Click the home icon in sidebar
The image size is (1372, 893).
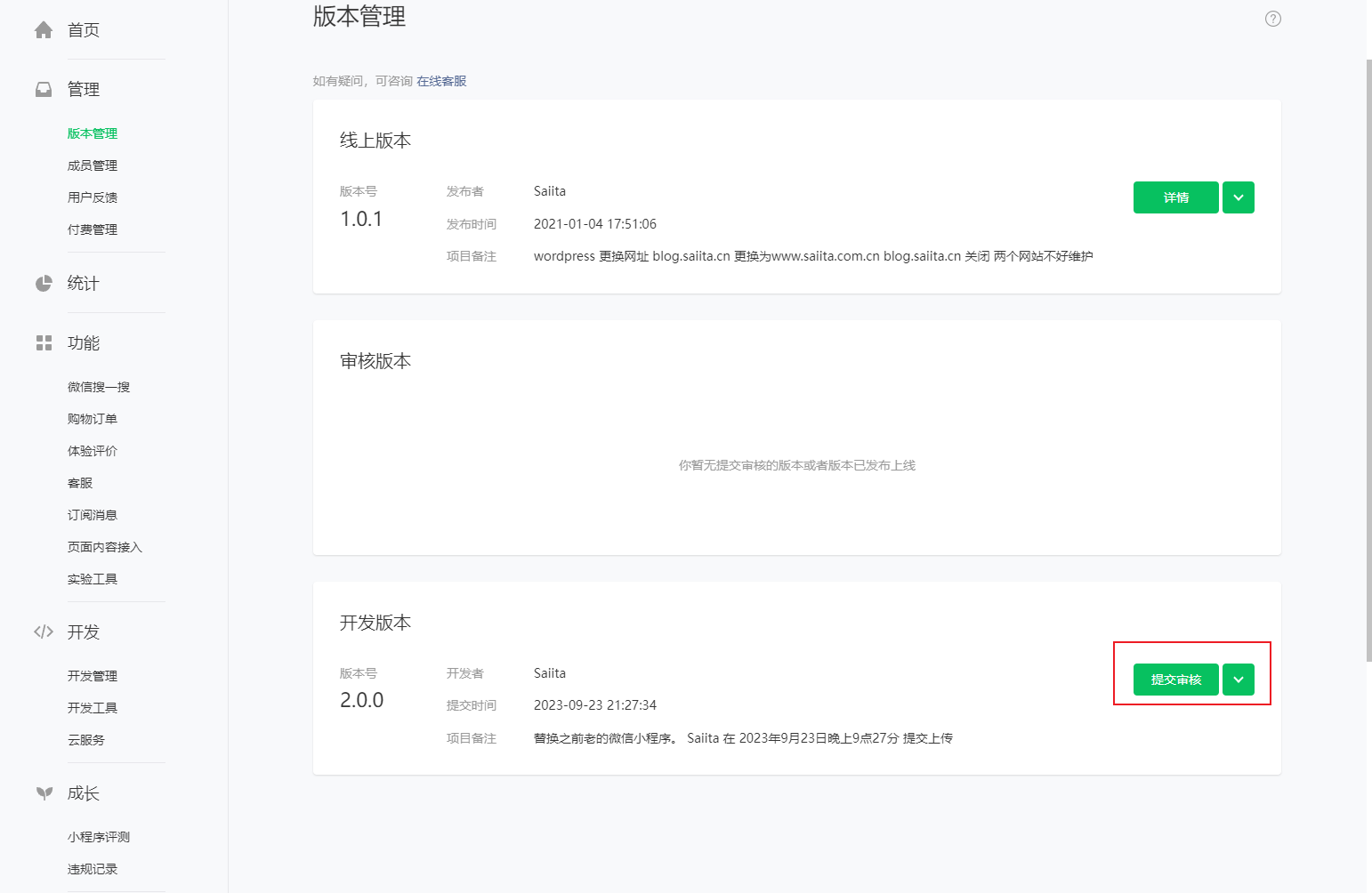coord(44,30)
